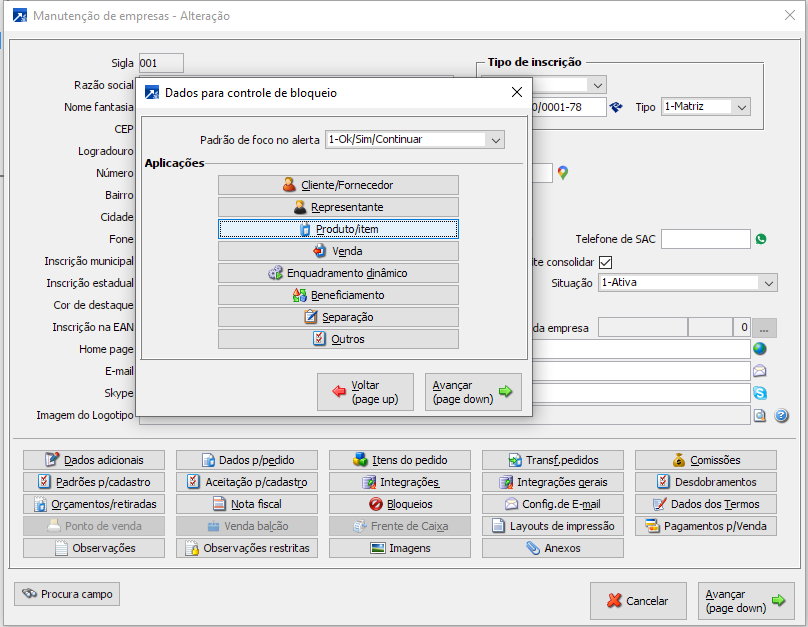Click the Cancelar button
This screenshot has width=808, height=627.
click(x=638, y=601)
